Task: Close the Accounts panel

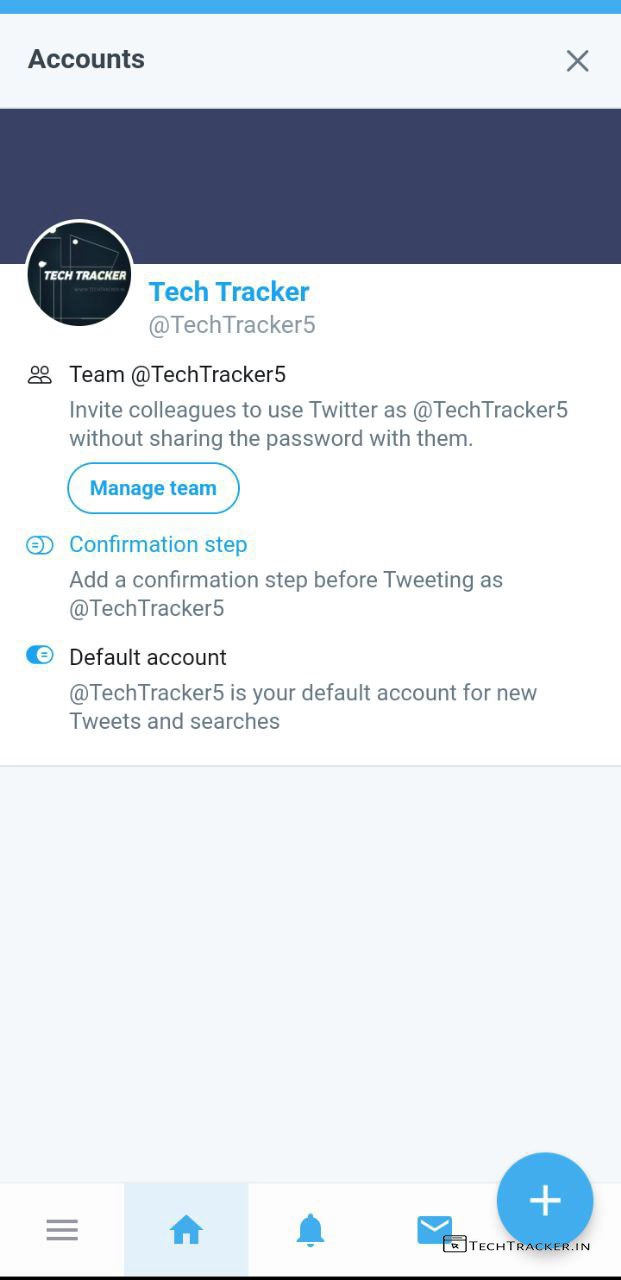Action: tap(577, 61)
